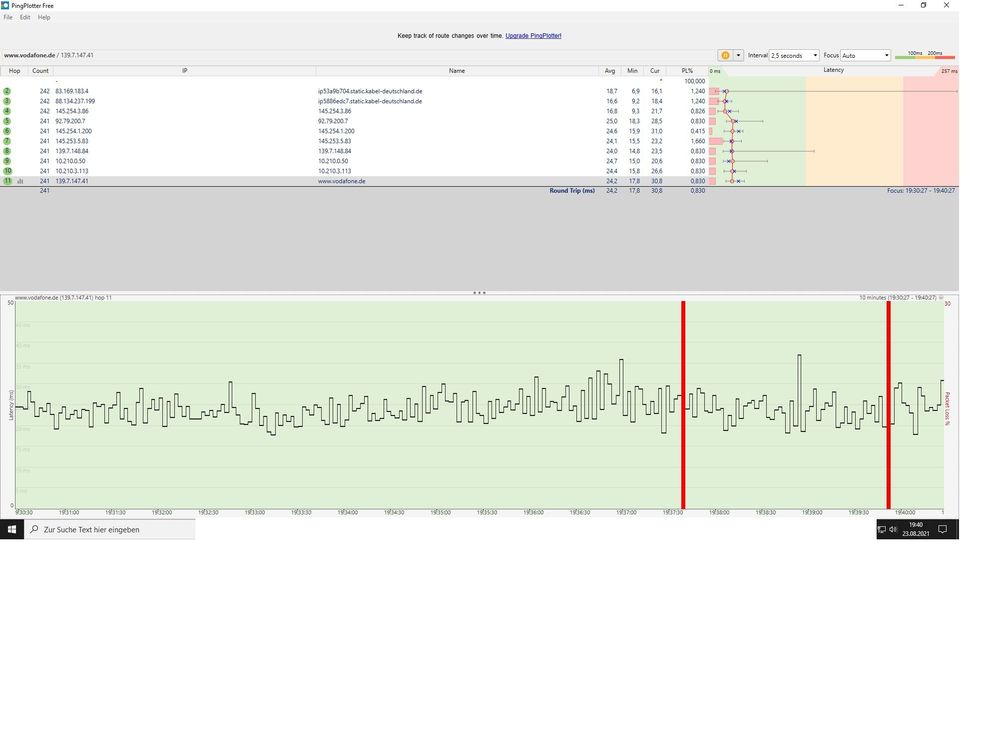Click the Windows Start button
Image resolution: width=999 pixels, height=749 pixels.
point(11,529)
